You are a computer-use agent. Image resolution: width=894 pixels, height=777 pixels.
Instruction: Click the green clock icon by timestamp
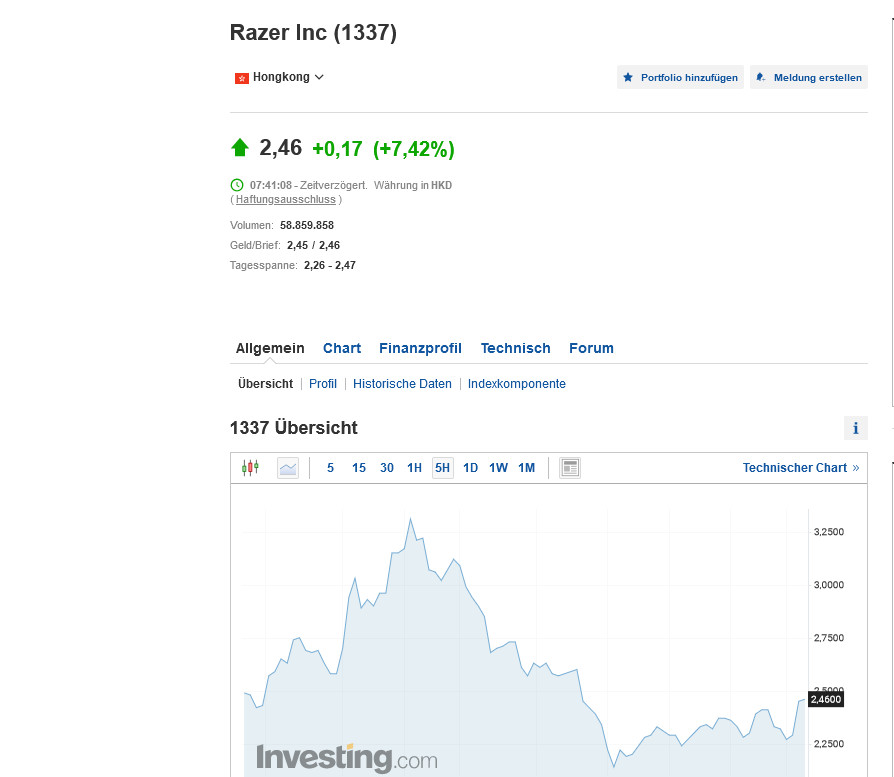[x=237, y=185]
